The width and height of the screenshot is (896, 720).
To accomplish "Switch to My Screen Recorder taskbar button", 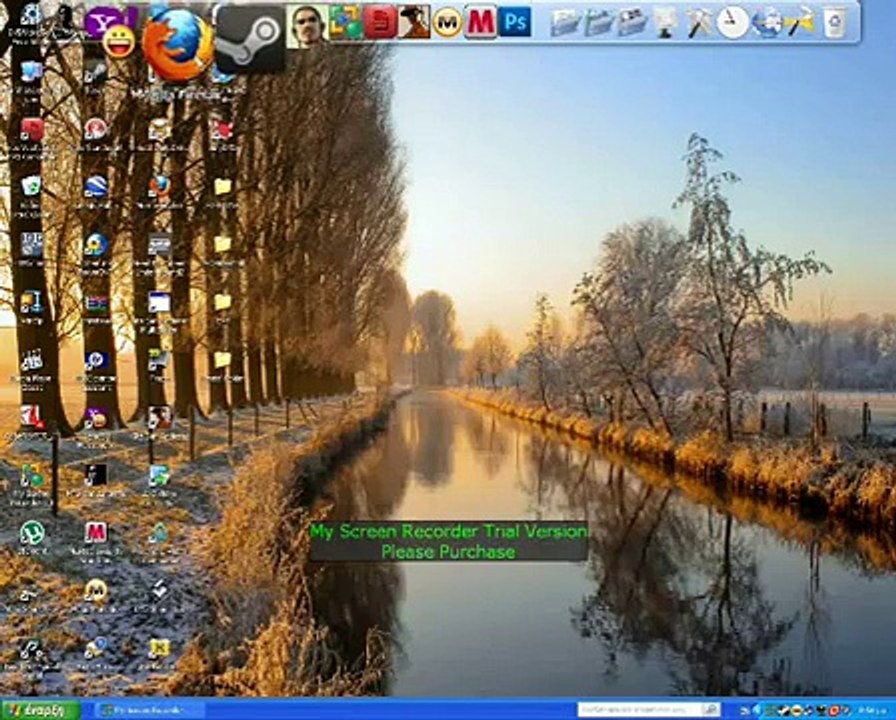I will pos(150,710).
